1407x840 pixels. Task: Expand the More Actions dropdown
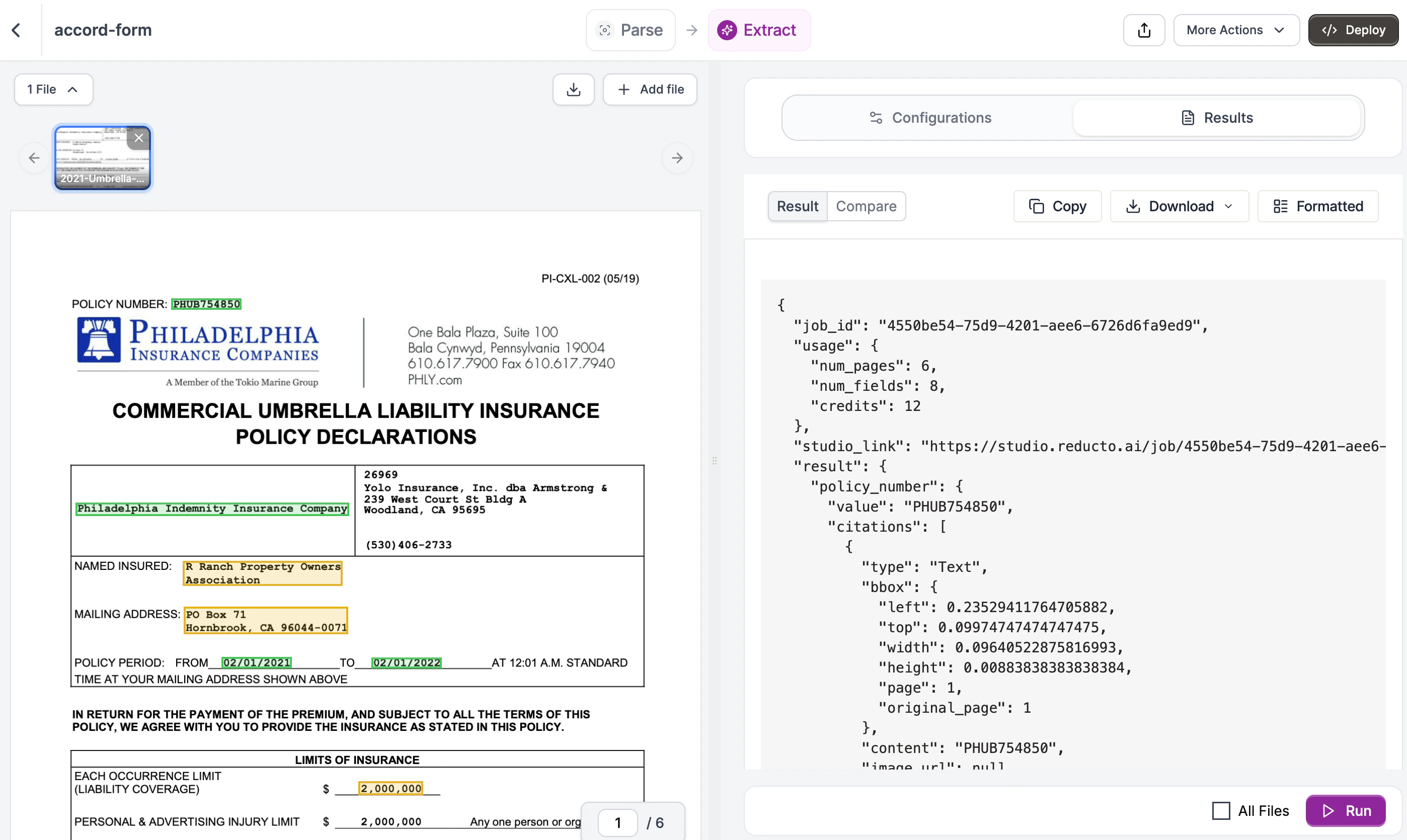(x=1236, y=30)
